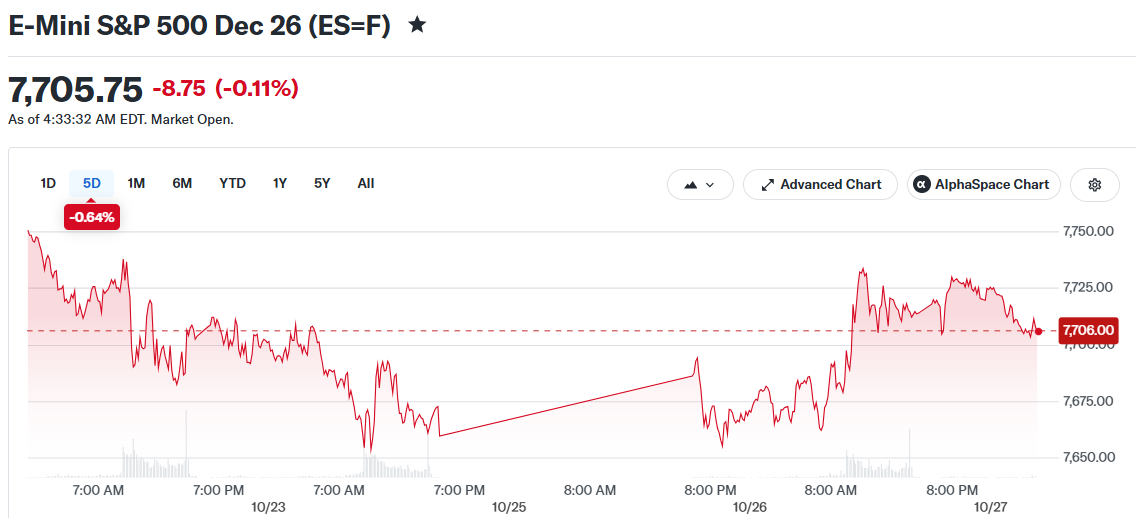Show the 1Y chart range

click(280, 183)
